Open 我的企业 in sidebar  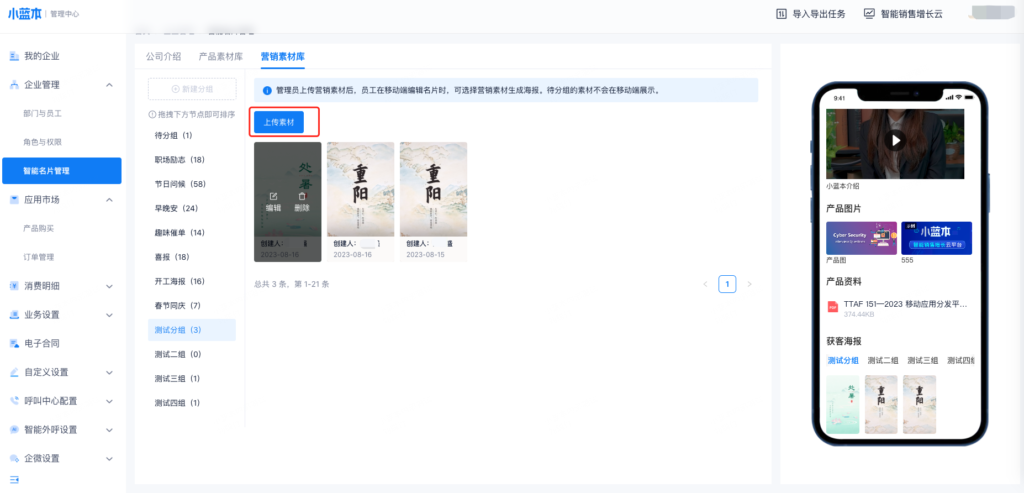click(x=41, y=56)
